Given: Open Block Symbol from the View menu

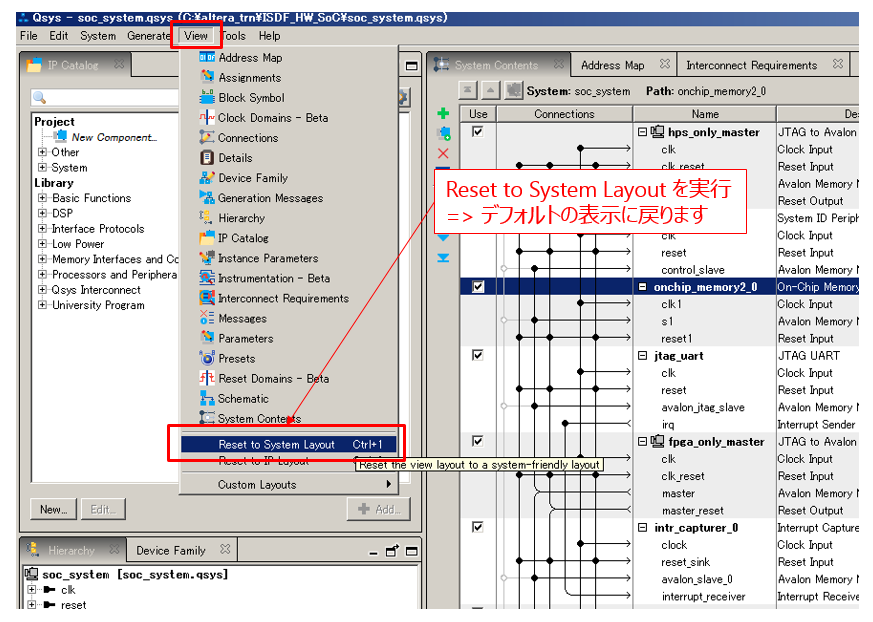Looking at the screenshot, I should pyautogui.click(x=251, y=98).
